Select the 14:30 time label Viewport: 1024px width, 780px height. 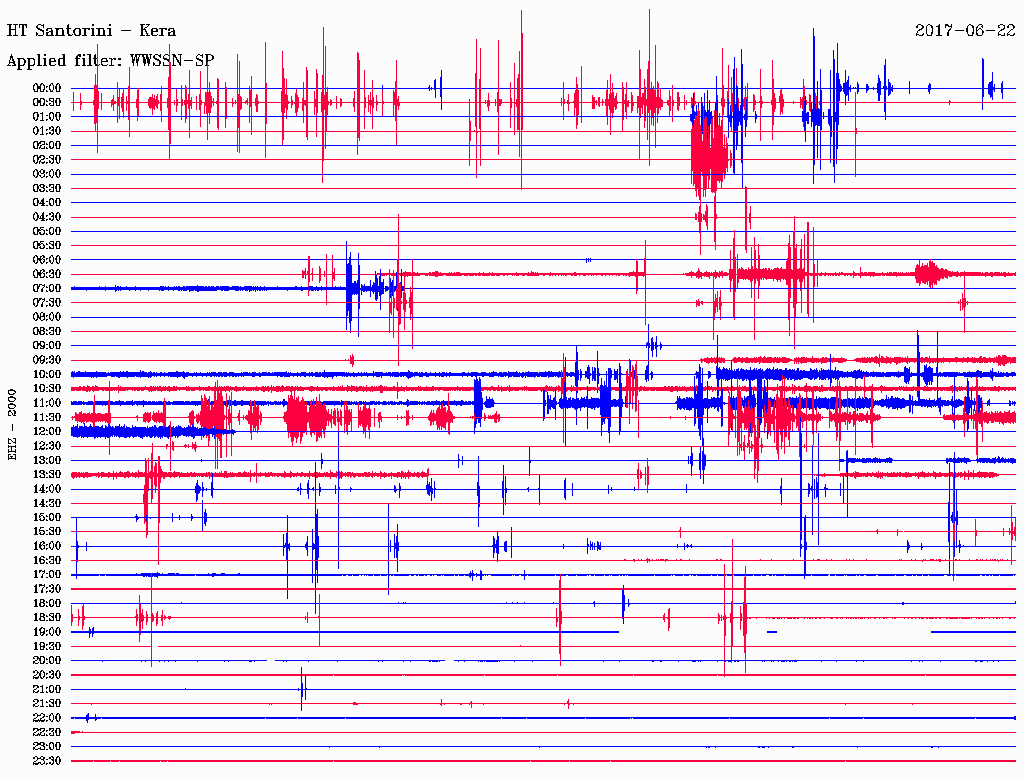pyautogui.click(x=47, y=504)
